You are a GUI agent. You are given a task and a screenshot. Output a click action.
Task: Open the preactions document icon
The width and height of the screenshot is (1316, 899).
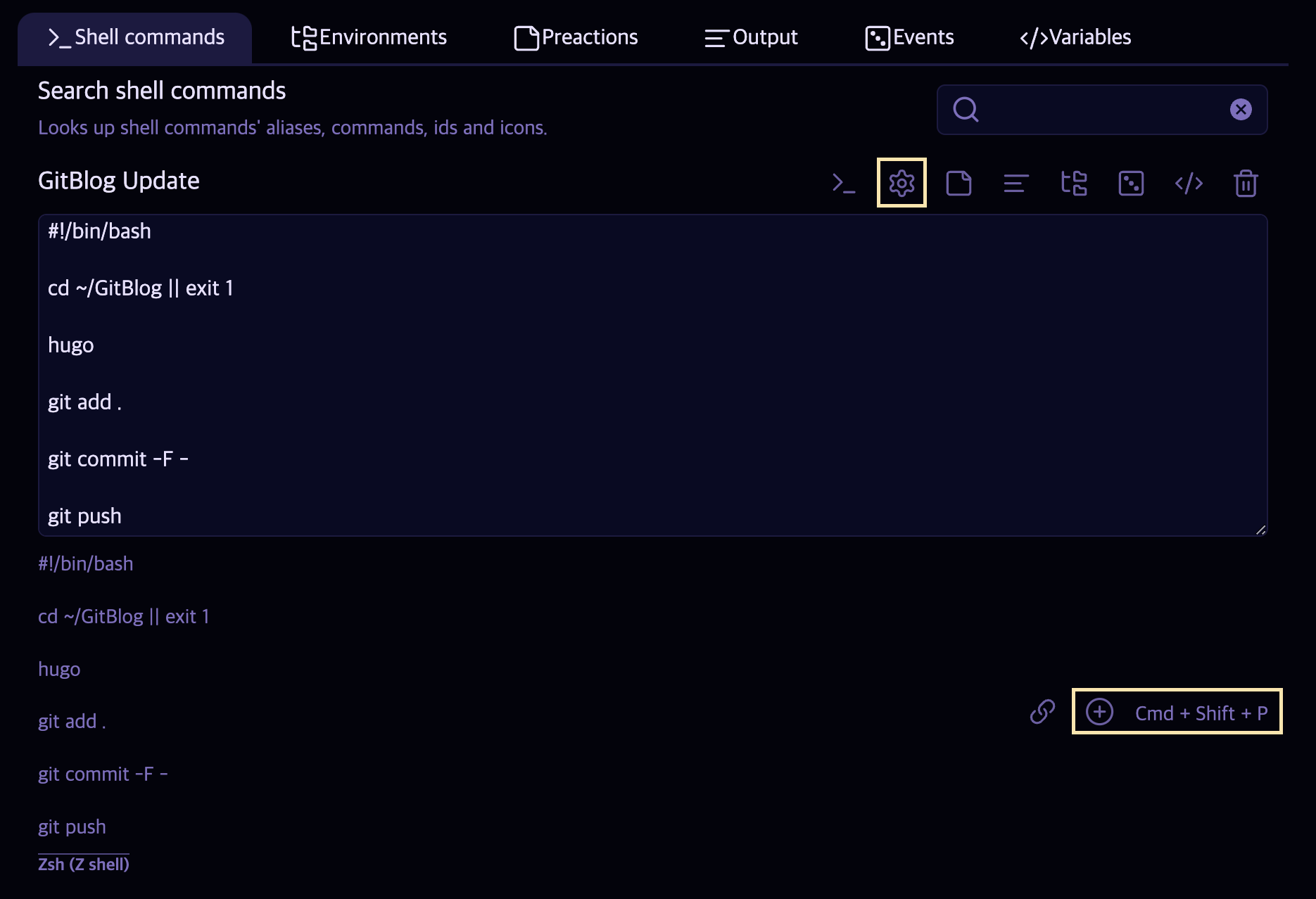[x=958, y=183]
